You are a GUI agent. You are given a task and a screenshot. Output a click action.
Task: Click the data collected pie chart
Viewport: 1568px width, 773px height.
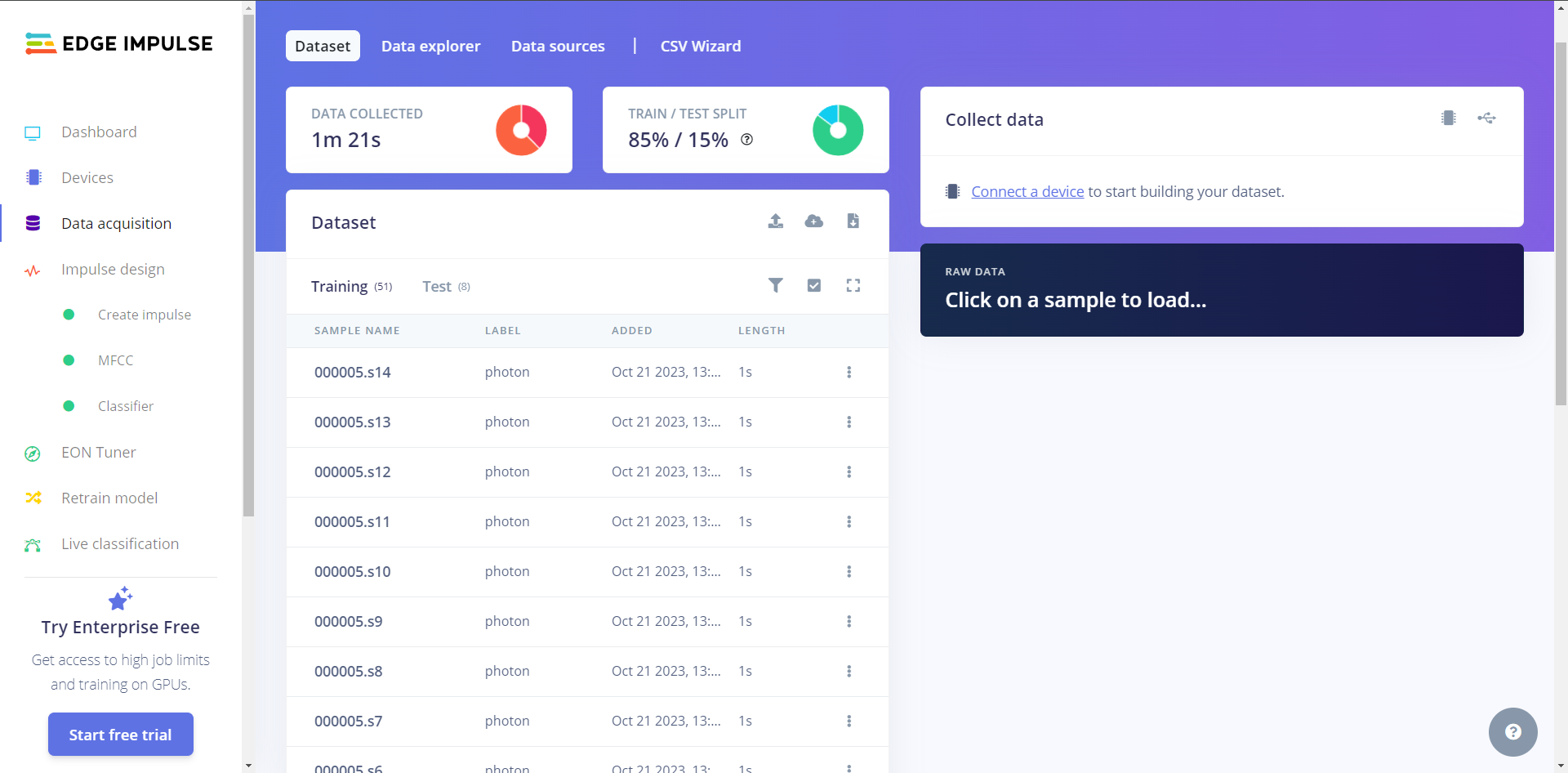521,130
